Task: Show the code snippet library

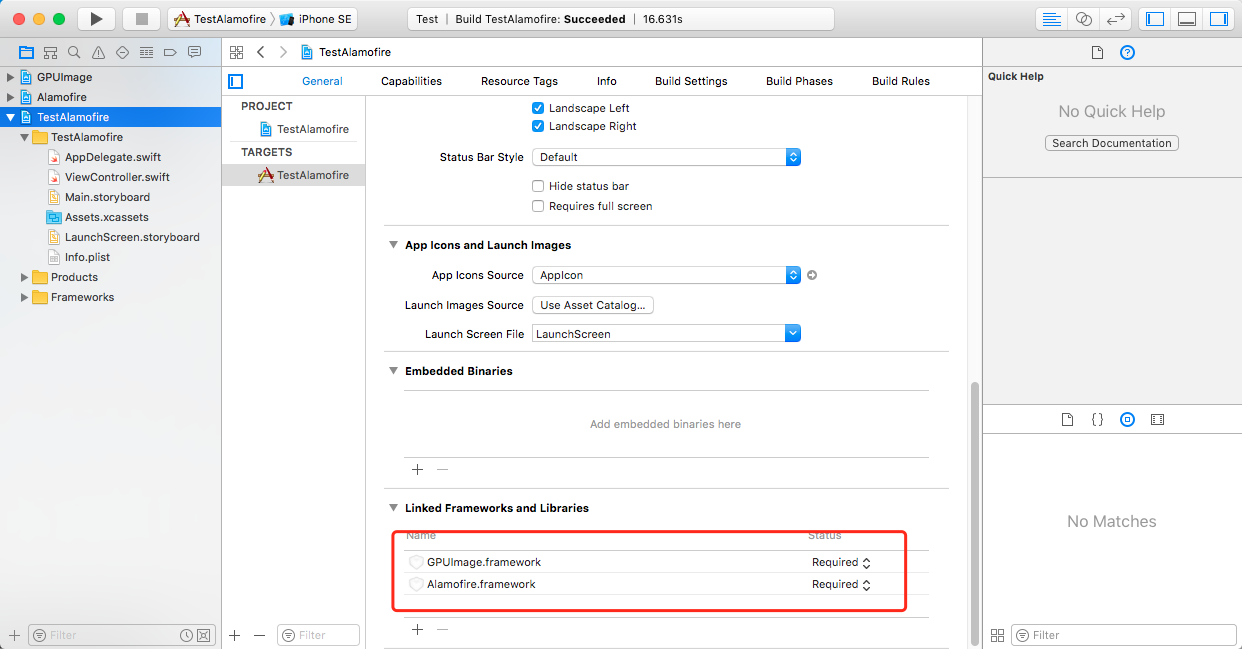Action: [1097, 420]
